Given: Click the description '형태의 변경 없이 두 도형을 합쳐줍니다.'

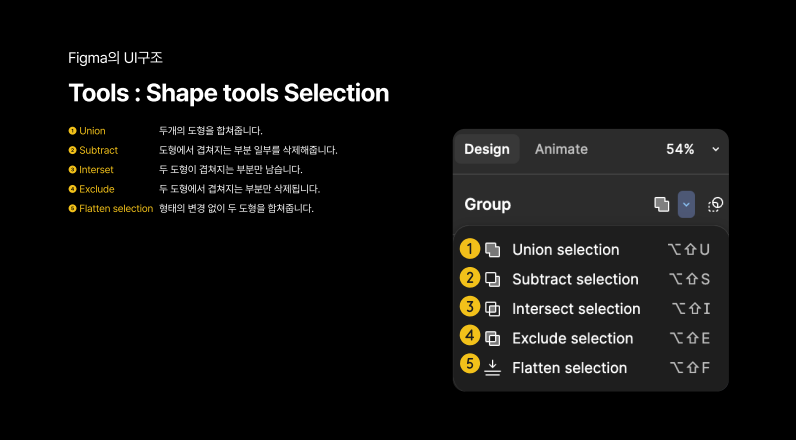Looking at the screenshot, I should point(237,208).
